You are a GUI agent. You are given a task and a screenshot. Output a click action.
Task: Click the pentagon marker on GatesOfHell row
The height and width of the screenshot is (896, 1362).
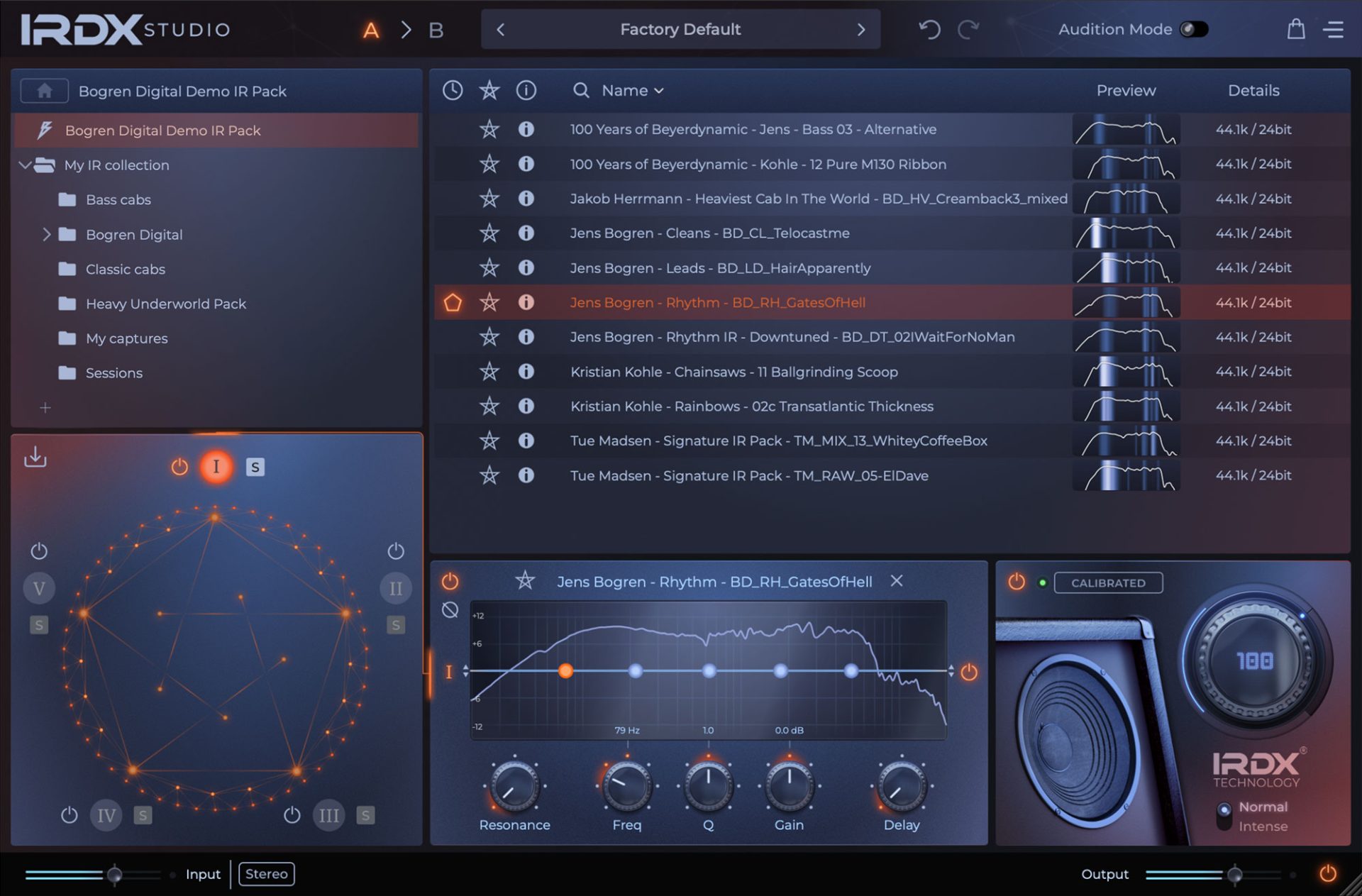point(453,302)
